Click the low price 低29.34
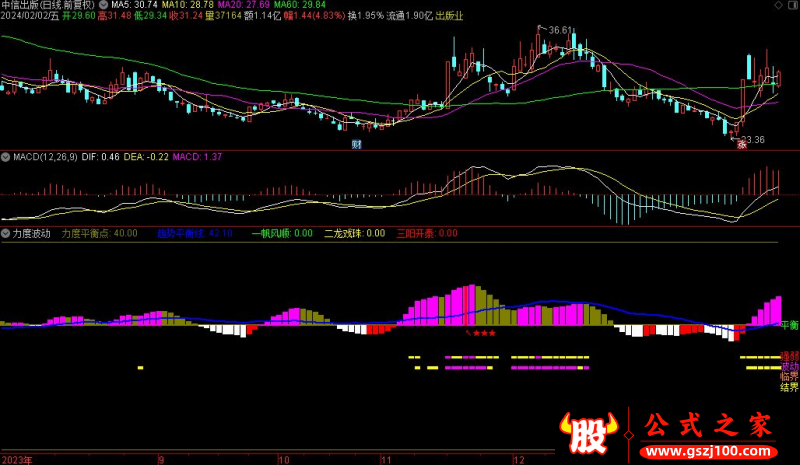 coord(150,16)
